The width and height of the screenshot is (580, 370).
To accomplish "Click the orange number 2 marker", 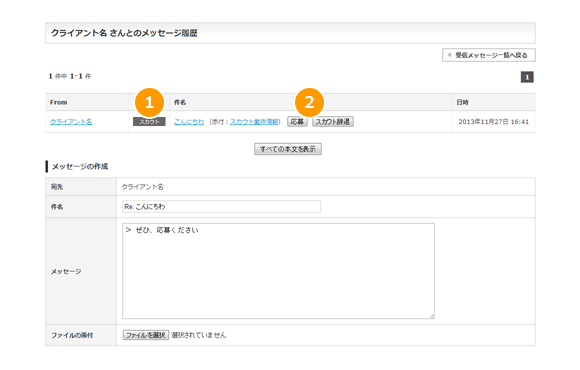I will point(309,102).
